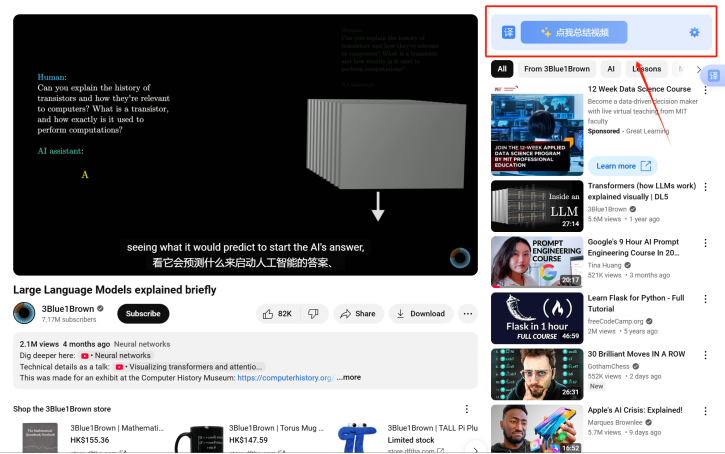
Task: Open Marques Brownlee video thumbnail
Action: [537, 429]
